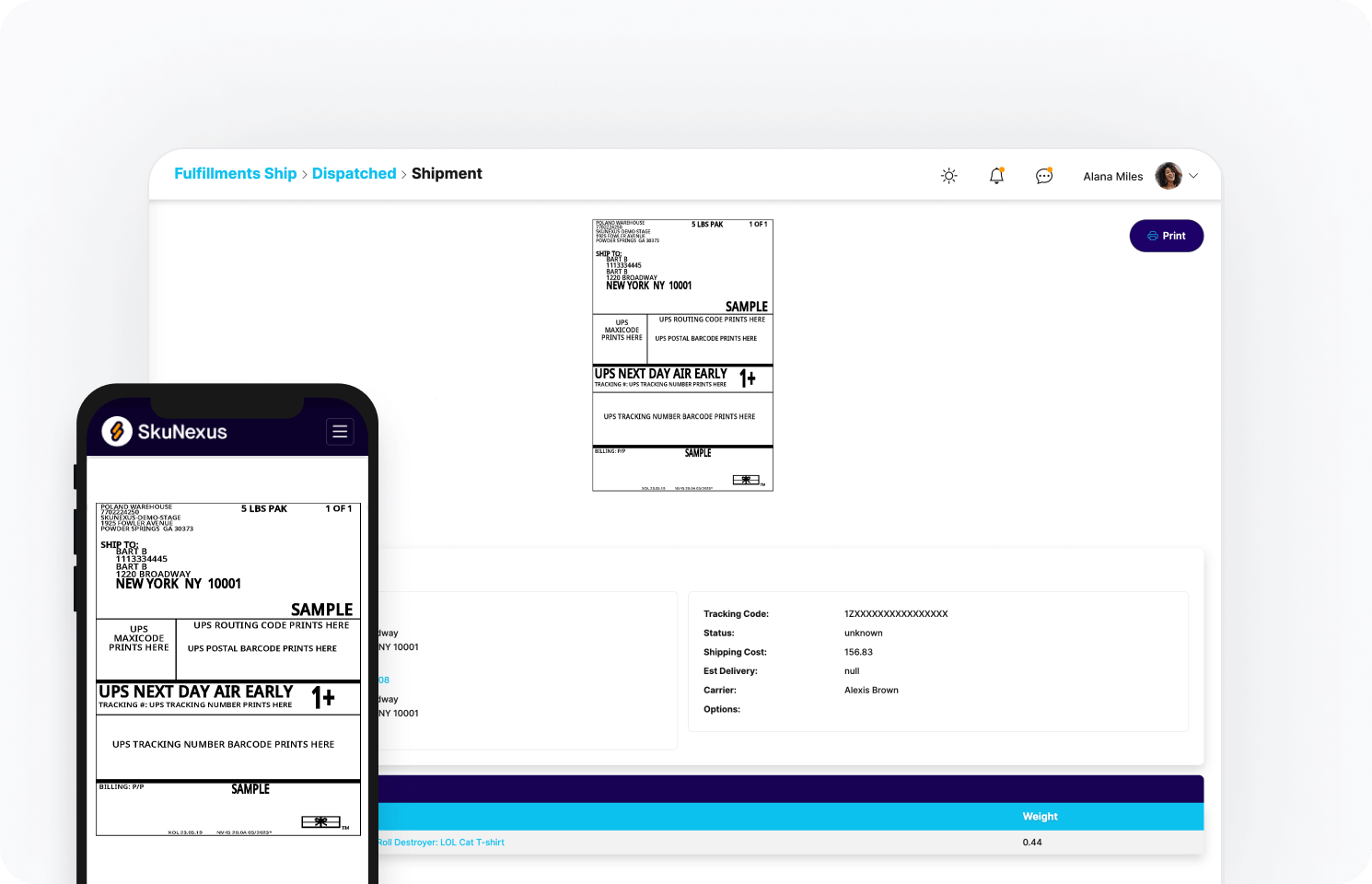Click the printer icon inside Print button
The width and height of the screenshot is (1372, 884).
tap(1153, 236)
